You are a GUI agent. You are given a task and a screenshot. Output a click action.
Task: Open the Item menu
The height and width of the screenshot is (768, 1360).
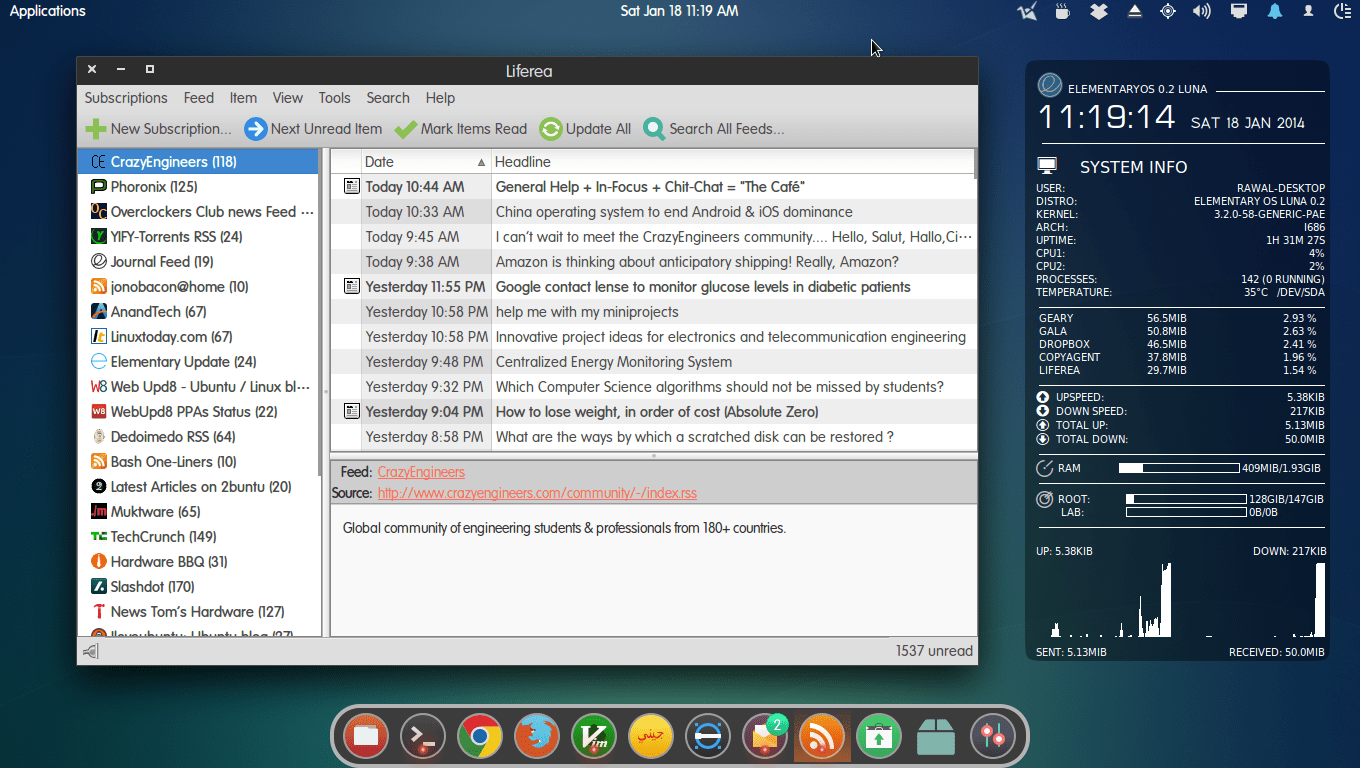point(243,98)
